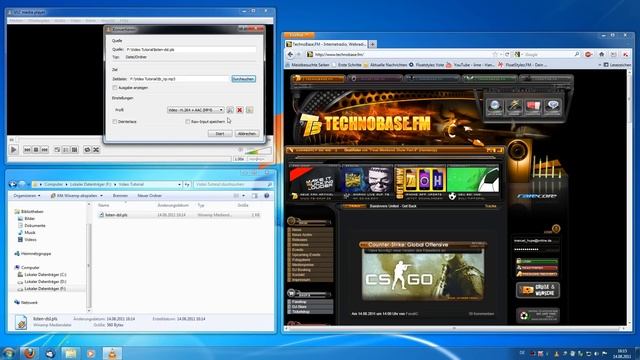Open the Audio menu in VLC
This screenshot has height=360, width=640.
coord(60,20)
